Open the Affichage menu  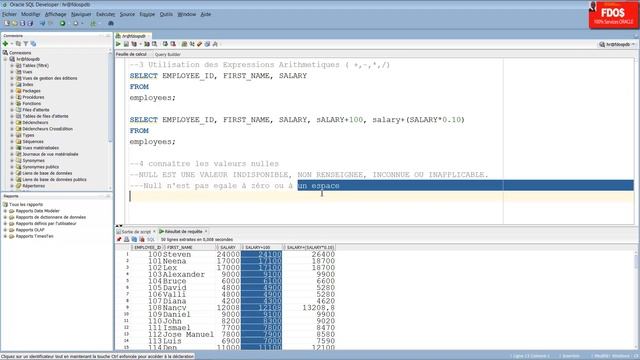pos(56,14)
